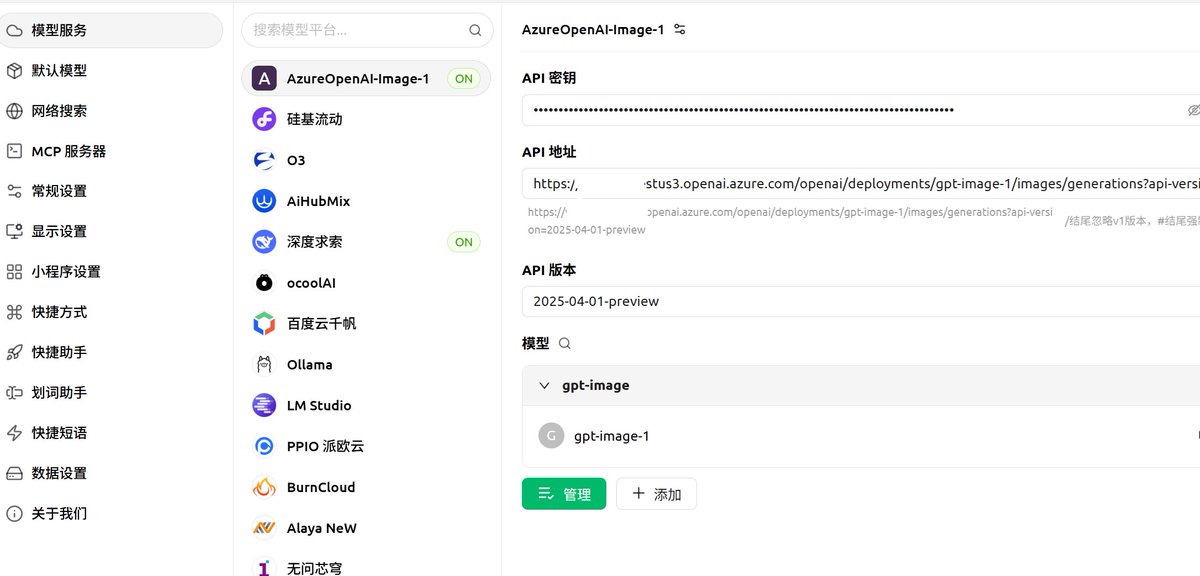
Task: Select the O3 provider icon
Action: (x=264, y=160)
